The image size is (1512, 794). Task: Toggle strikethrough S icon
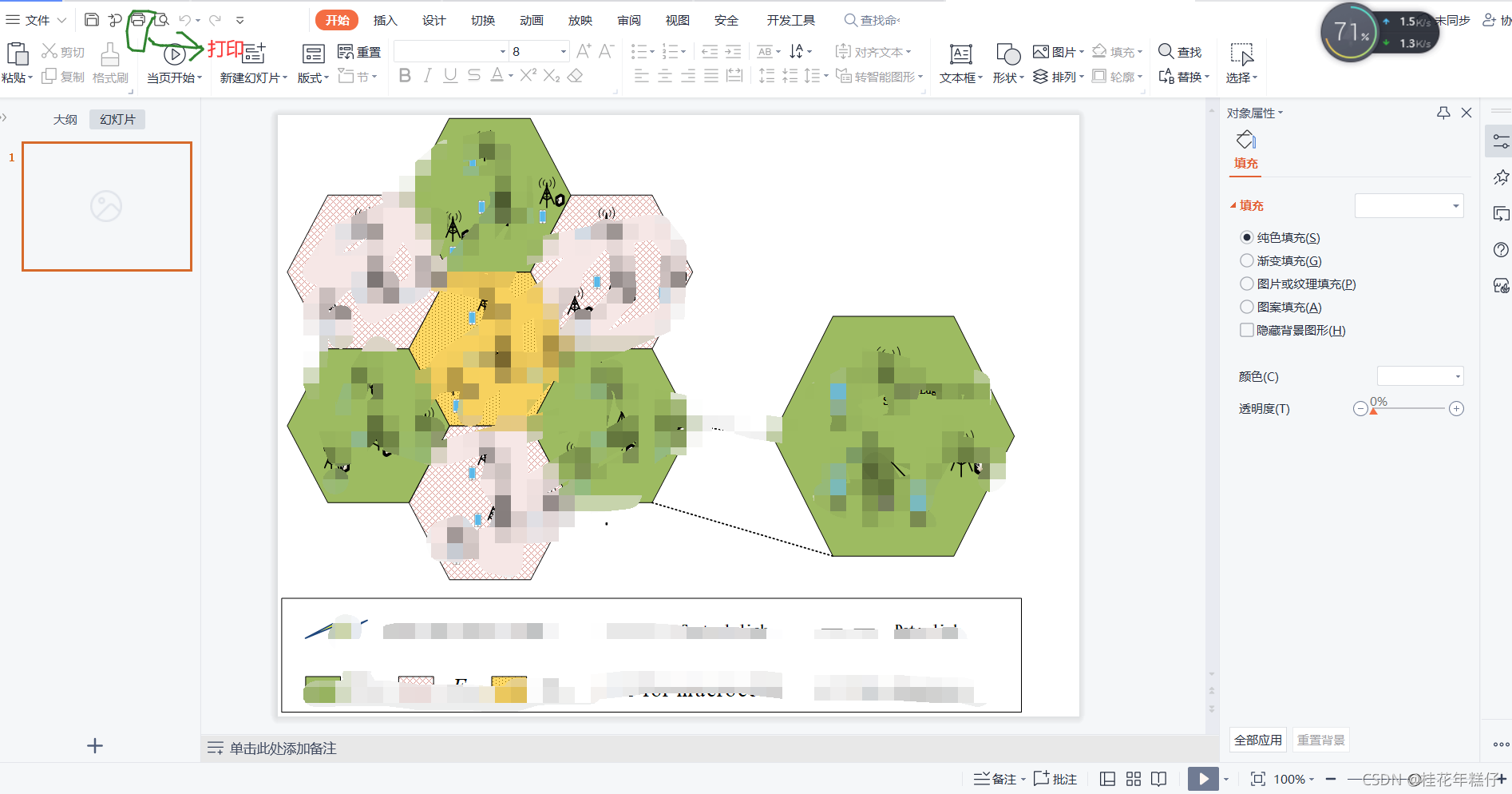pyautogui.click(x=473, y=76)
